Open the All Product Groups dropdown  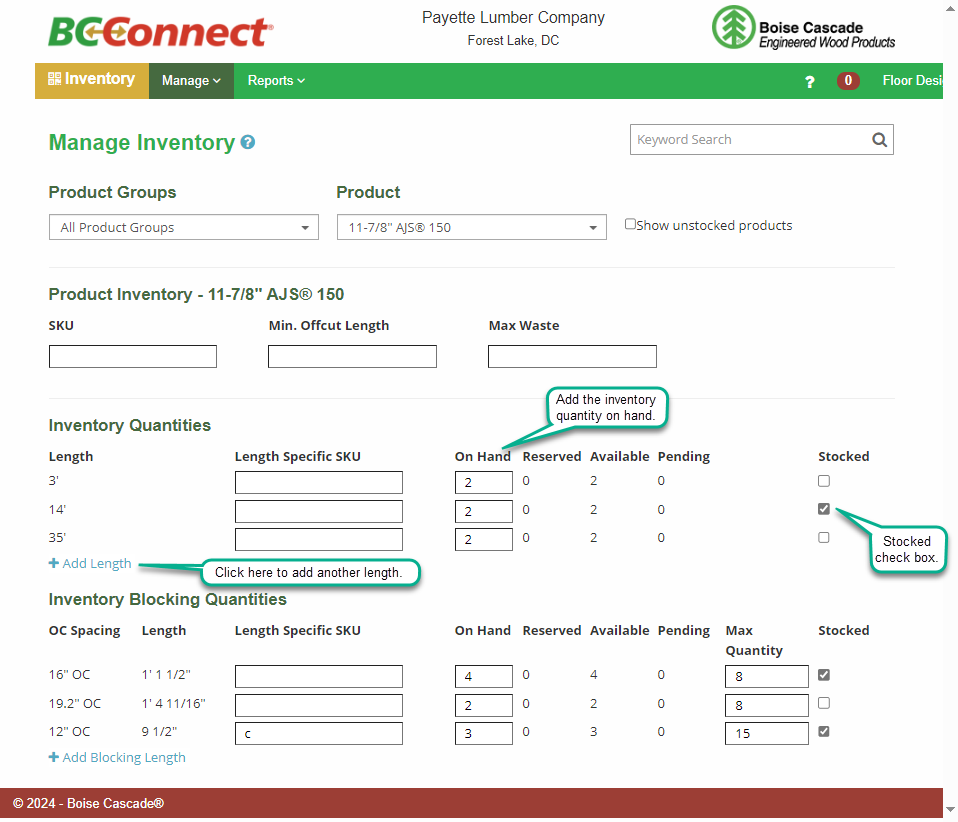(183, 227)
